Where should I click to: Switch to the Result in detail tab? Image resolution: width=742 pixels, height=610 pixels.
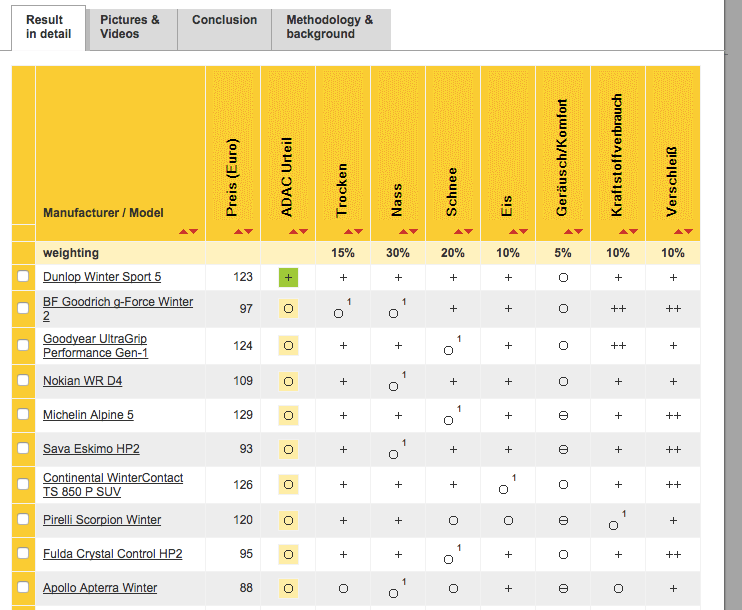coord(48,27)
